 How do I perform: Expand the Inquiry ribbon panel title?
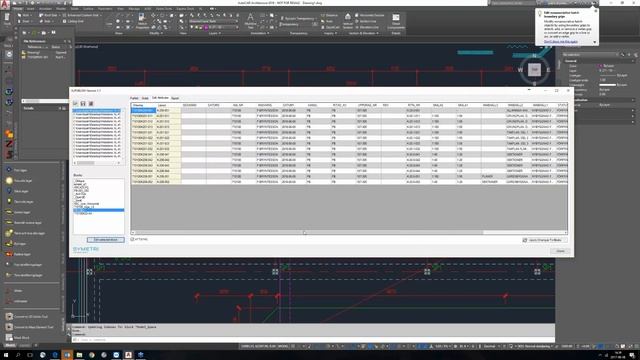(330, 33)
